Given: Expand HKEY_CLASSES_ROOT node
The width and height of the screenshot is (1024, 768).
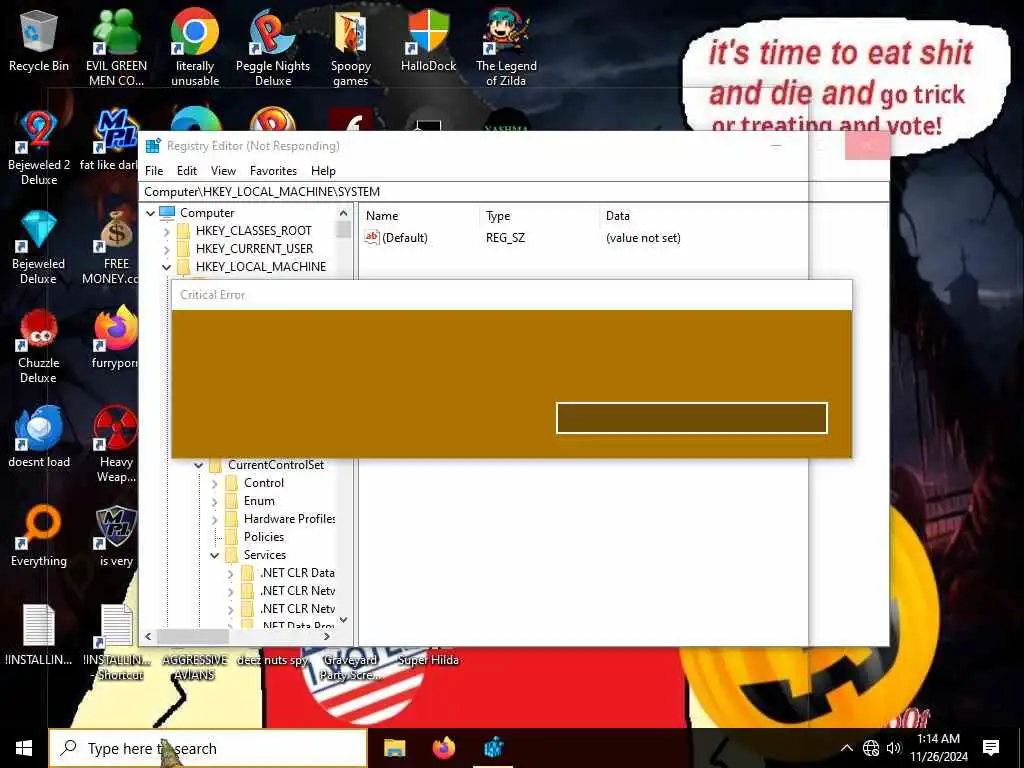Looking at the screenshot, I should pos(166,231).
